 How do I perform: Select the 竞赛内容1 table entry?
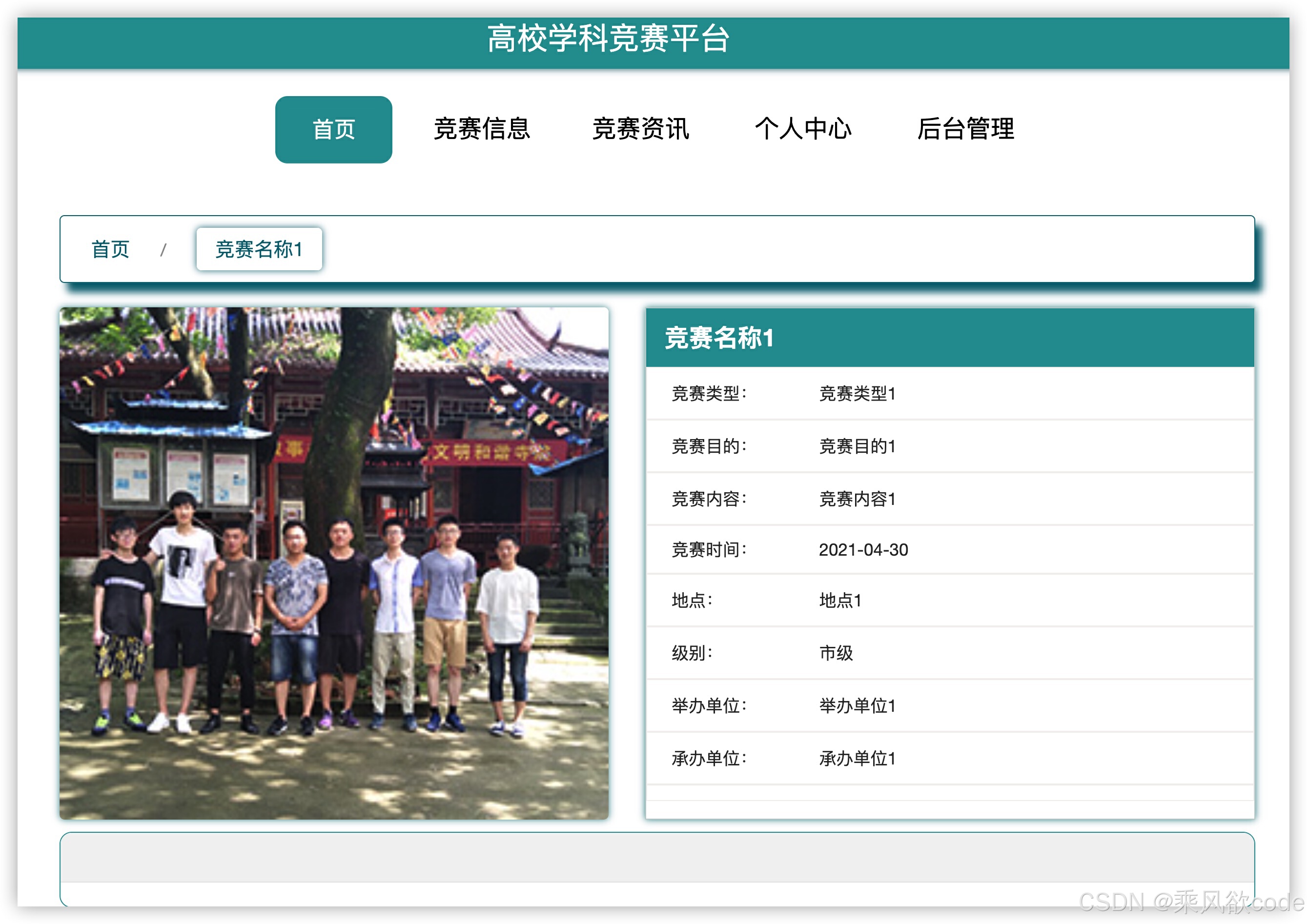click(x=858, y=499)
